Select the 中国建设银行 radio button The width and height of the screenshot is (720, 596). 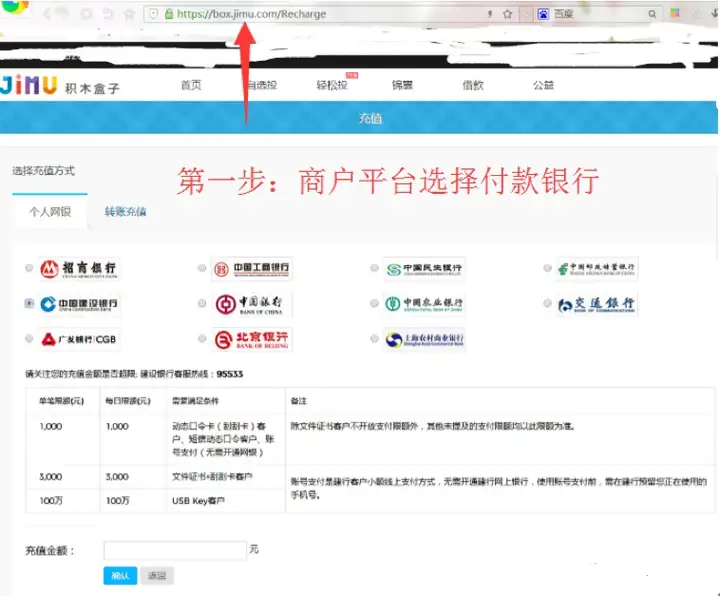point(29,304)
